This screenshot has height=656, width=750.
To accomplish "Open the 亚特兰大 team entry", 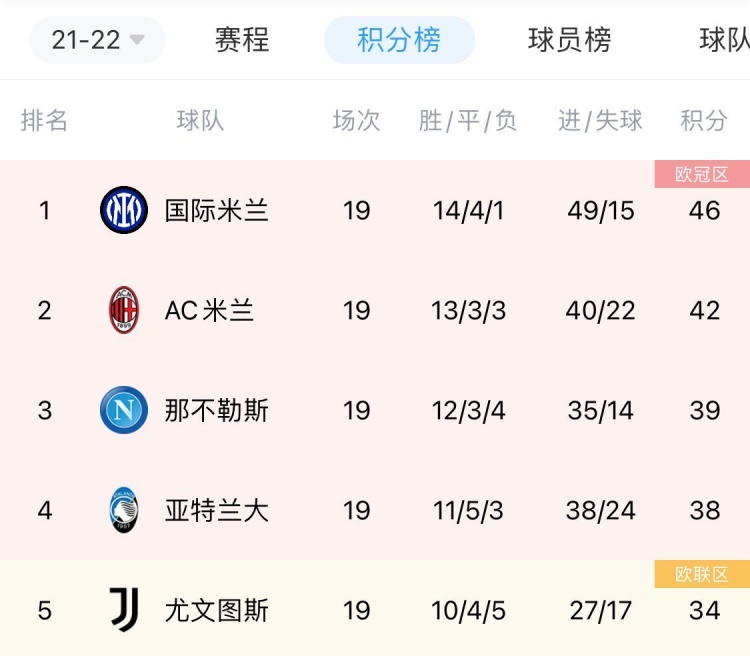I will (x=217, y=511).
